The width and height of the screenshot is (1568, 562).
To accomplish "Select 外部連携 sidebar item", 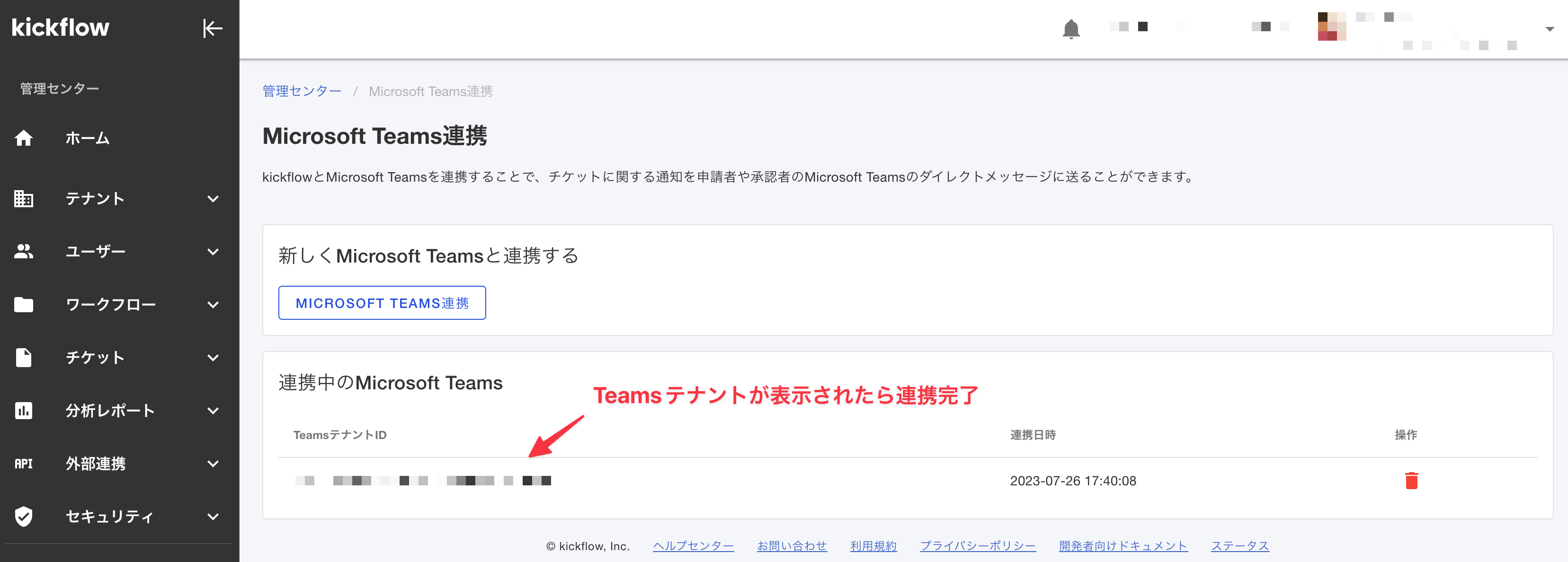I will tap(96, 464).
